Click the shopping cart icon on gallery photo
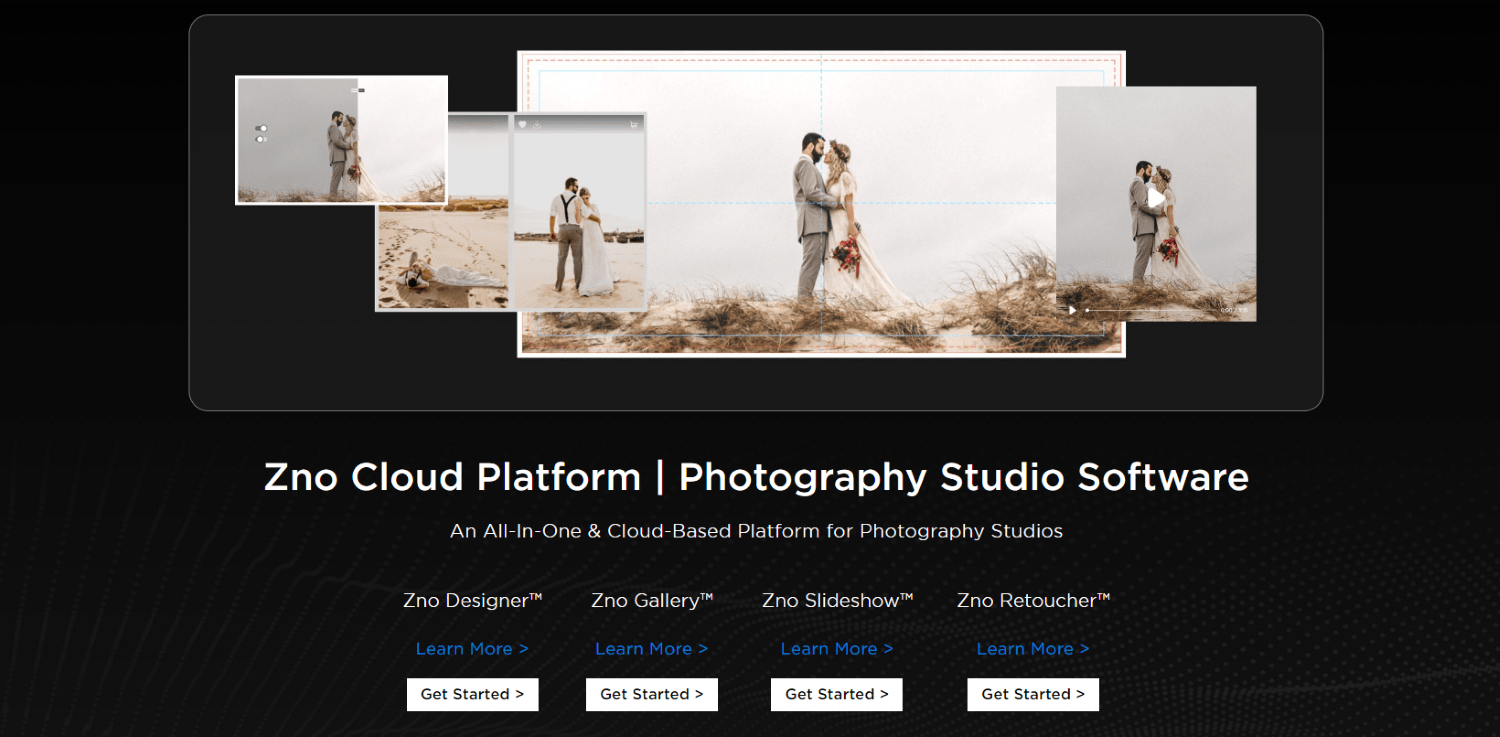Viewport: 1500px width, 737px height. [x=634, y=125]
